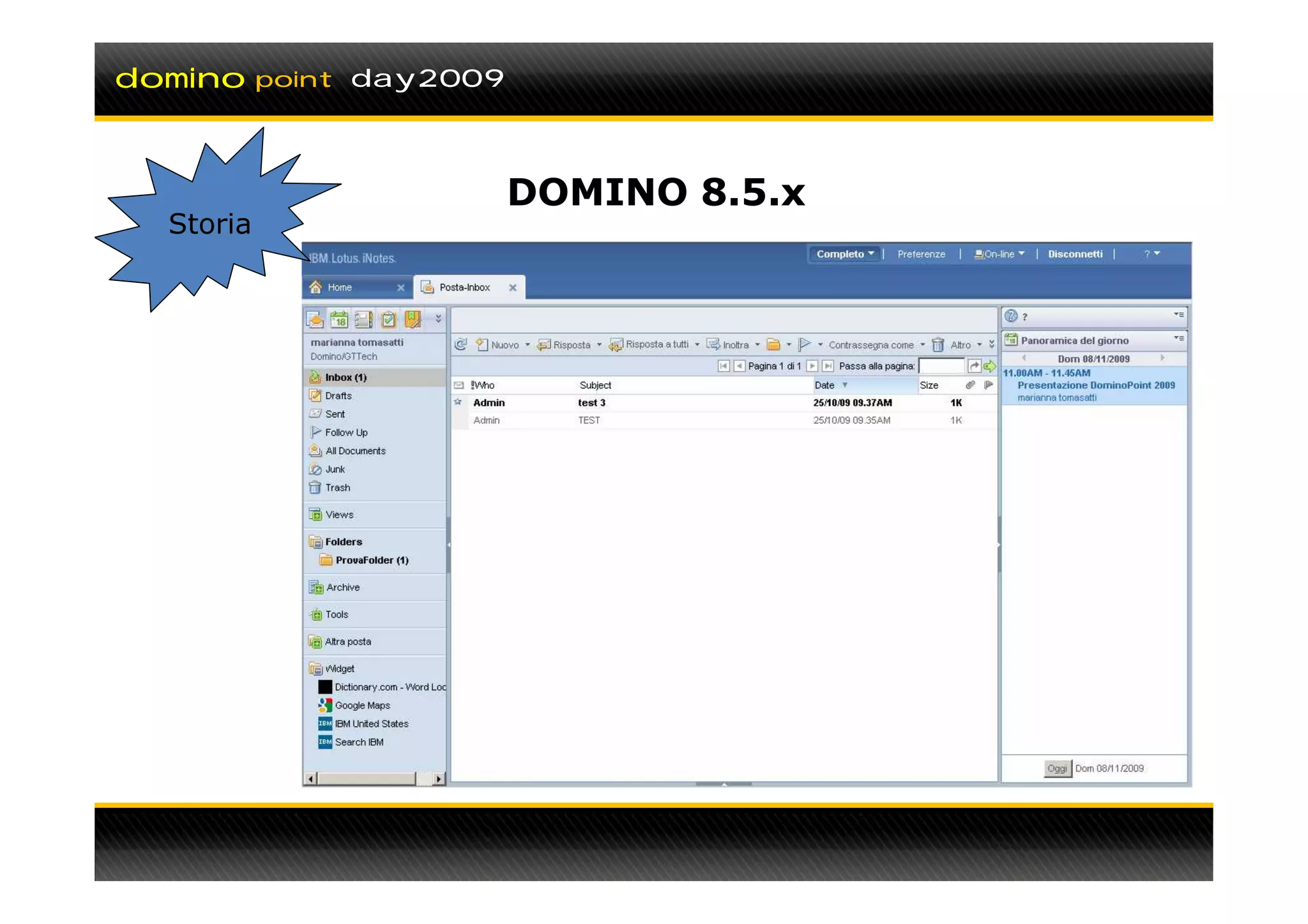
Task: Open the Search IBM widget
Action: tap(359, 742)
